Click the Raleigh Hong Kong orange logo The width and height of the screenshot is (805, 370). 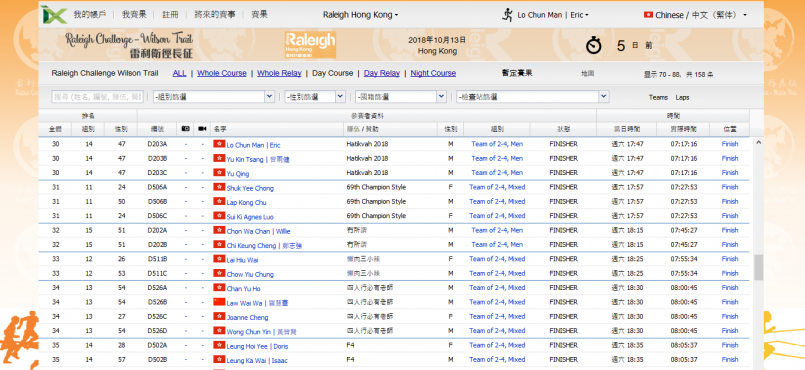click(x=310, y=45)
